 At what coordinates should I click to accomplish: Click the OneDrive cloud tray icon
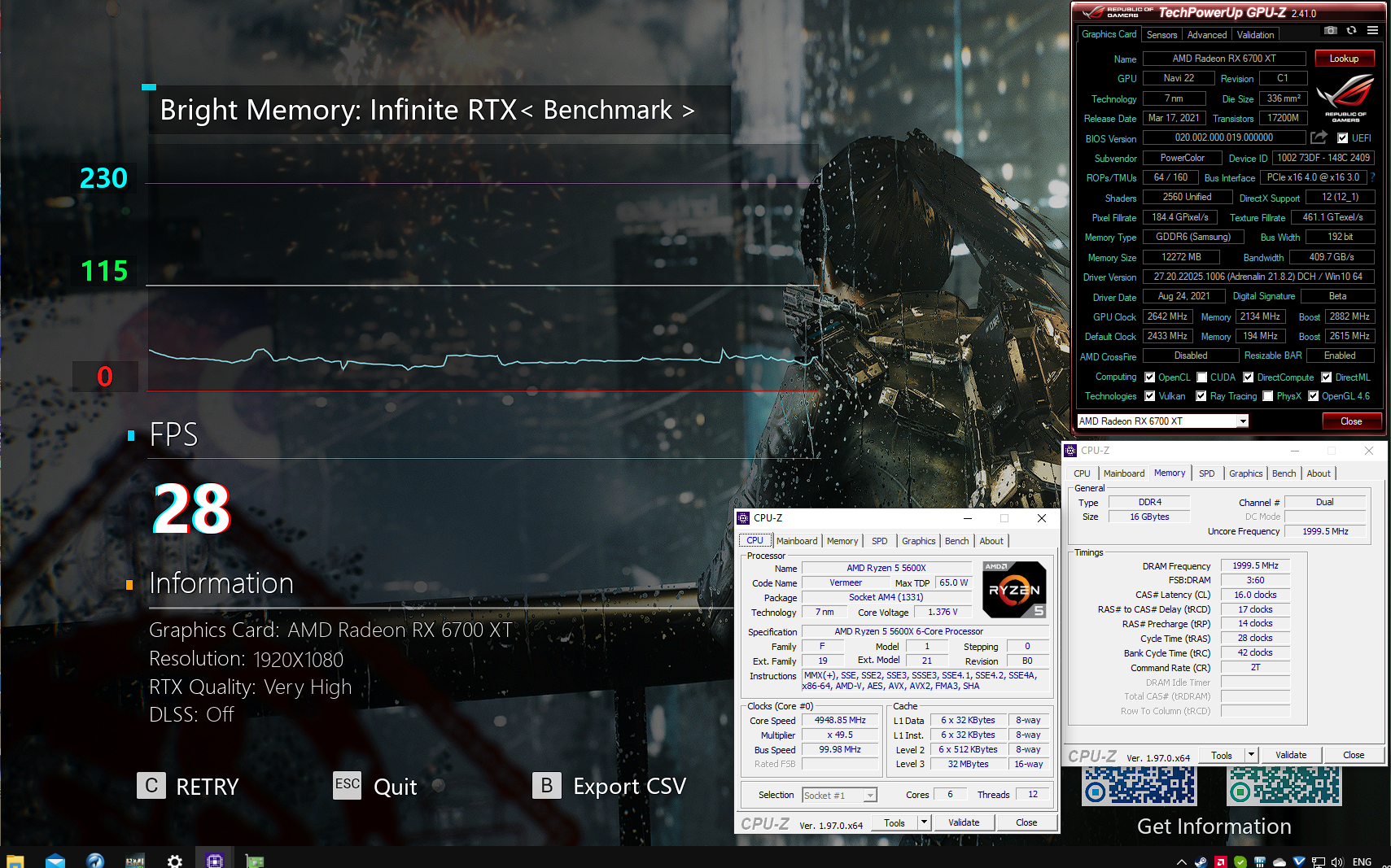pos(1279,861)
